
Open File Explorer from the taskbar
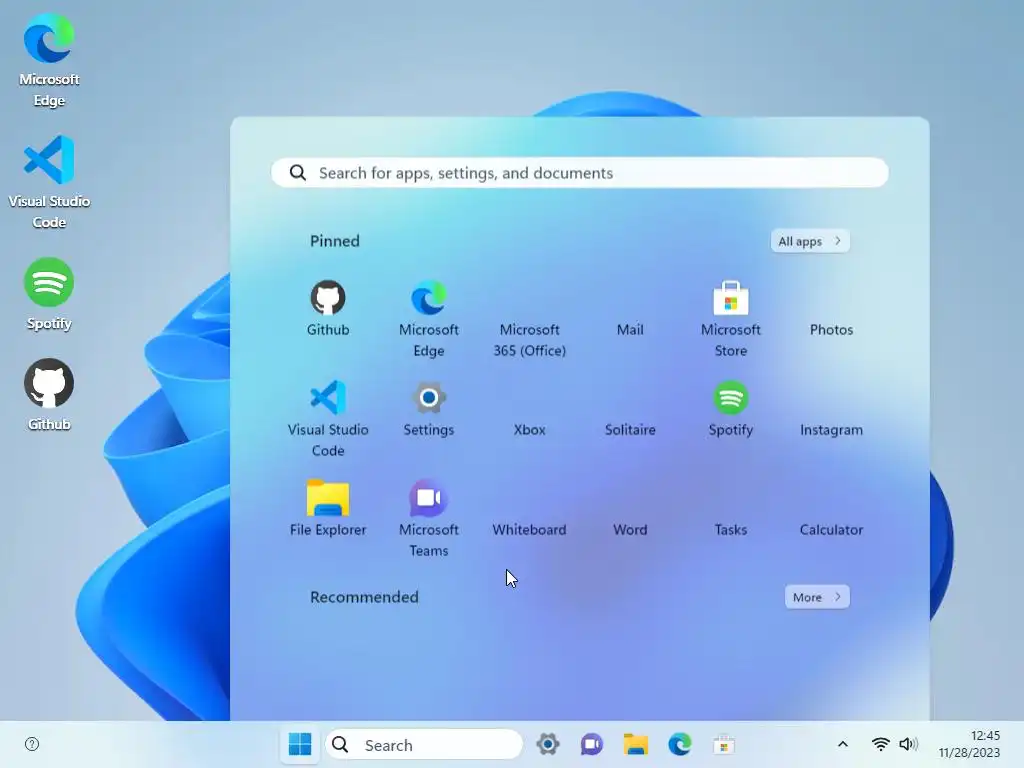pos(635,744)
